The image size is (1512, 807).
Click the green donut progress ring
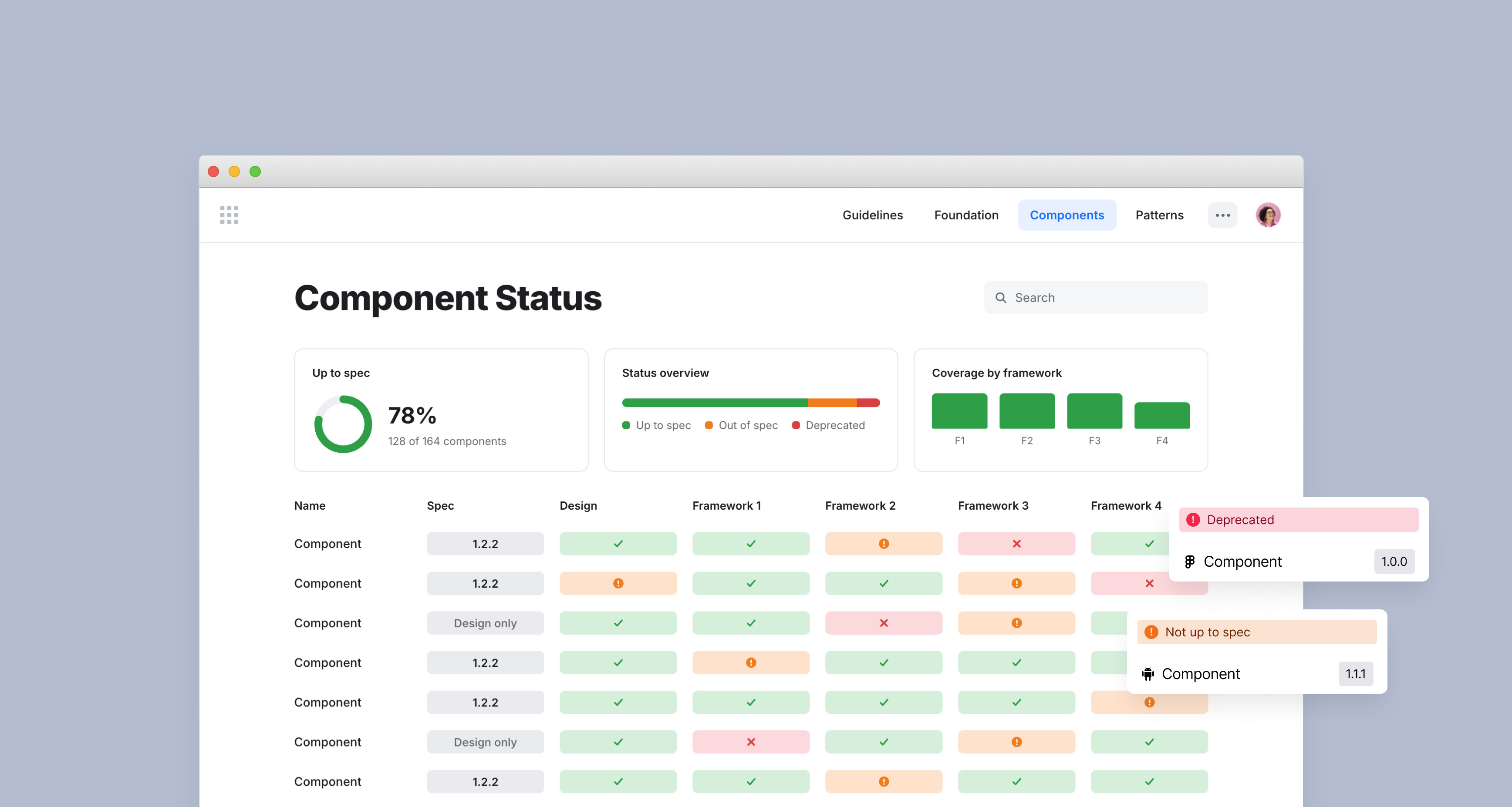343,424
